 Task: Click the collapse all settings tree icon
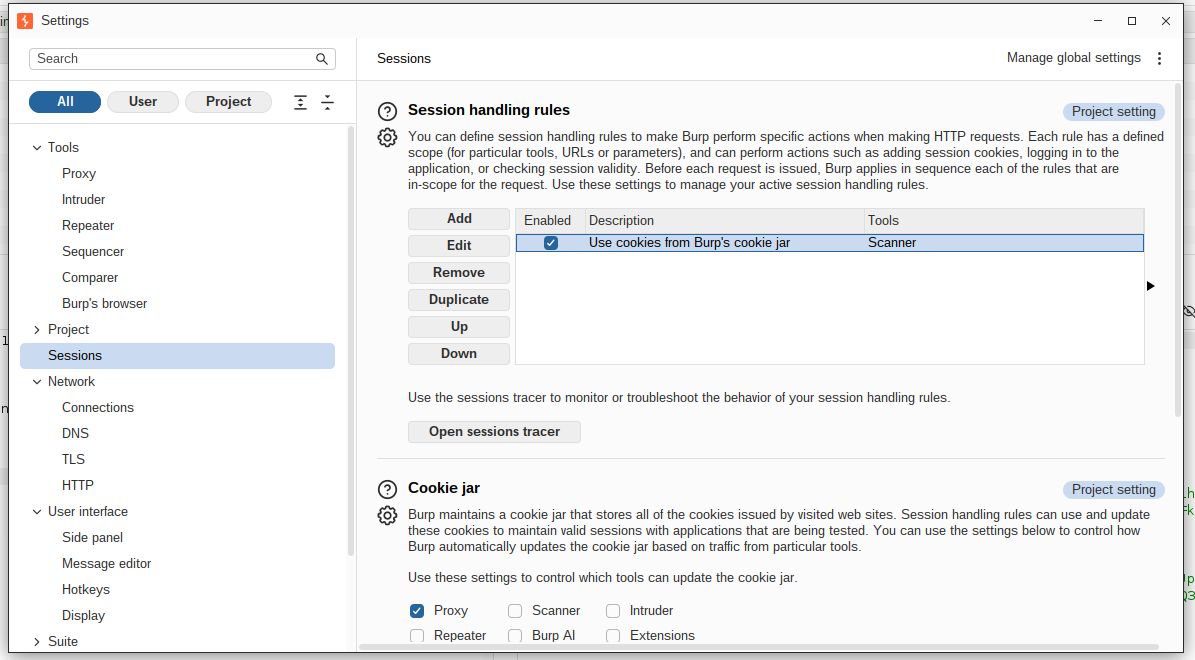(328, 102)
